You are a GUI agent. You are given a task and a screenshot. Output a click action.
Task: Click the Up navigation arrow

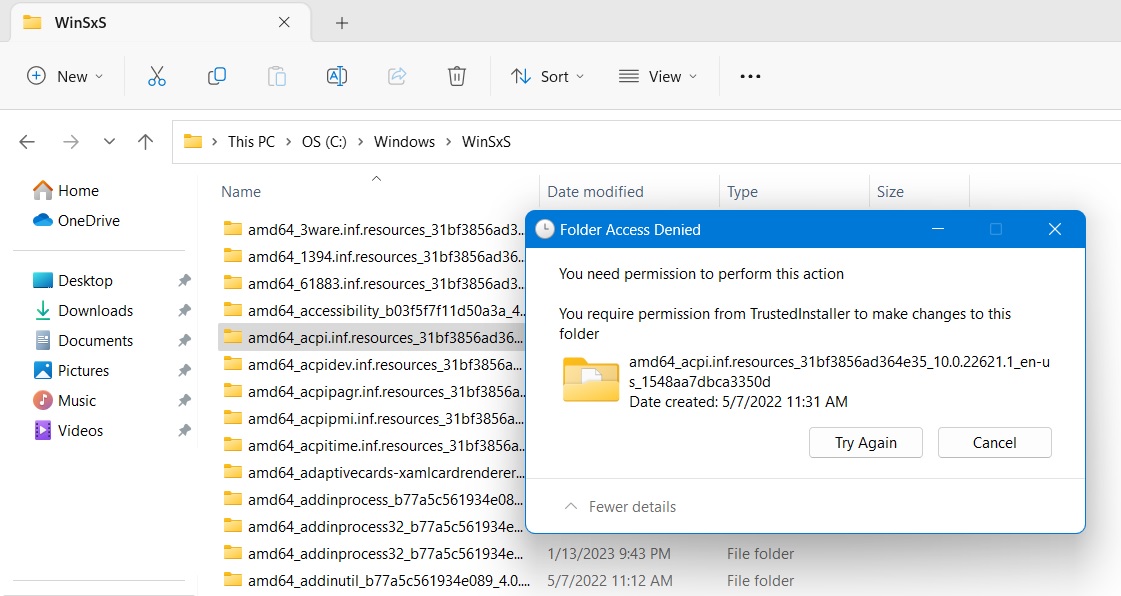click(x=145, y=141)
